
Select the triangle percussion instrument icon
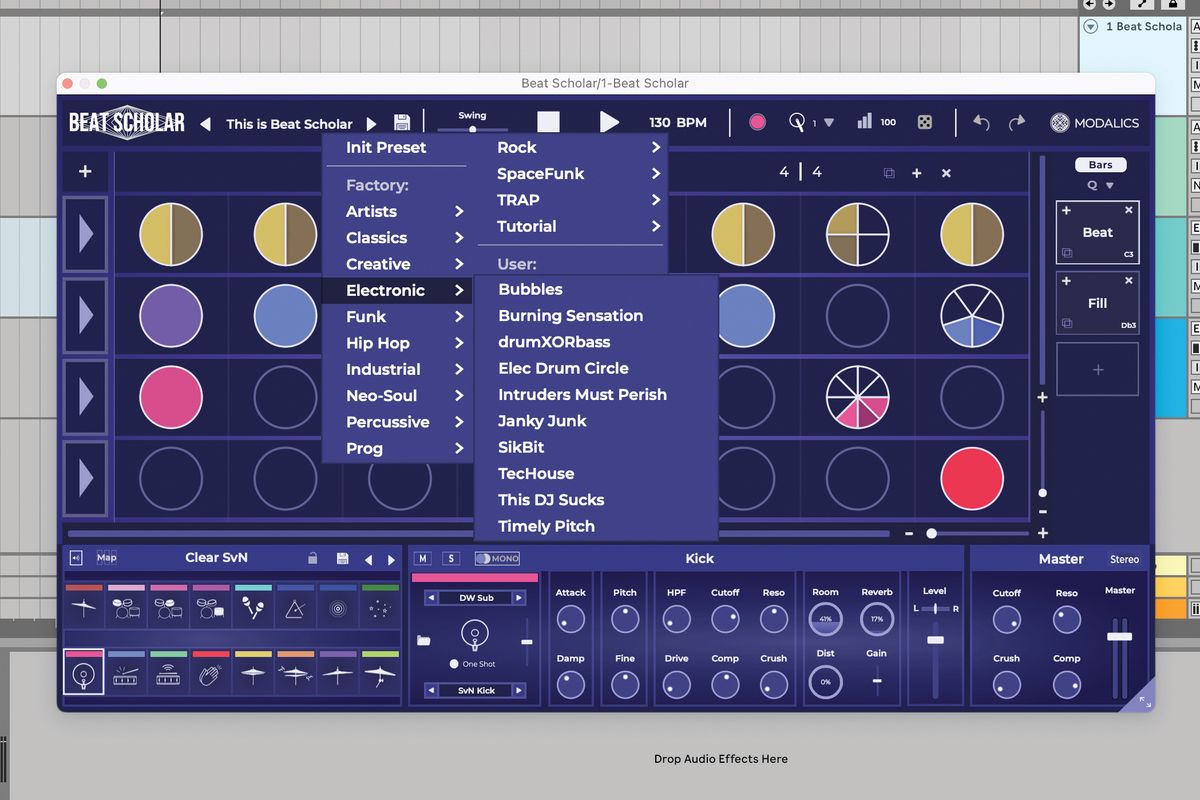click(294, 609)
